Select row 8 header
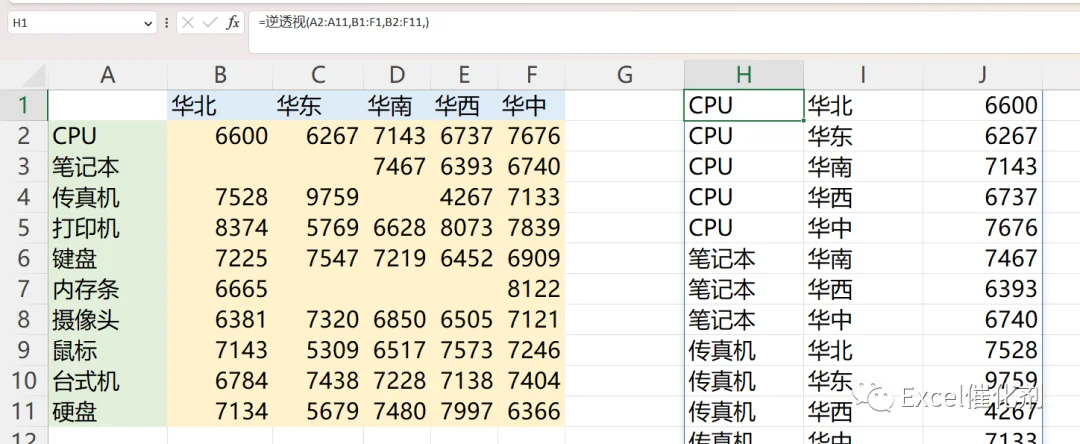1080x444 pixels. click(x=24, y=320)
